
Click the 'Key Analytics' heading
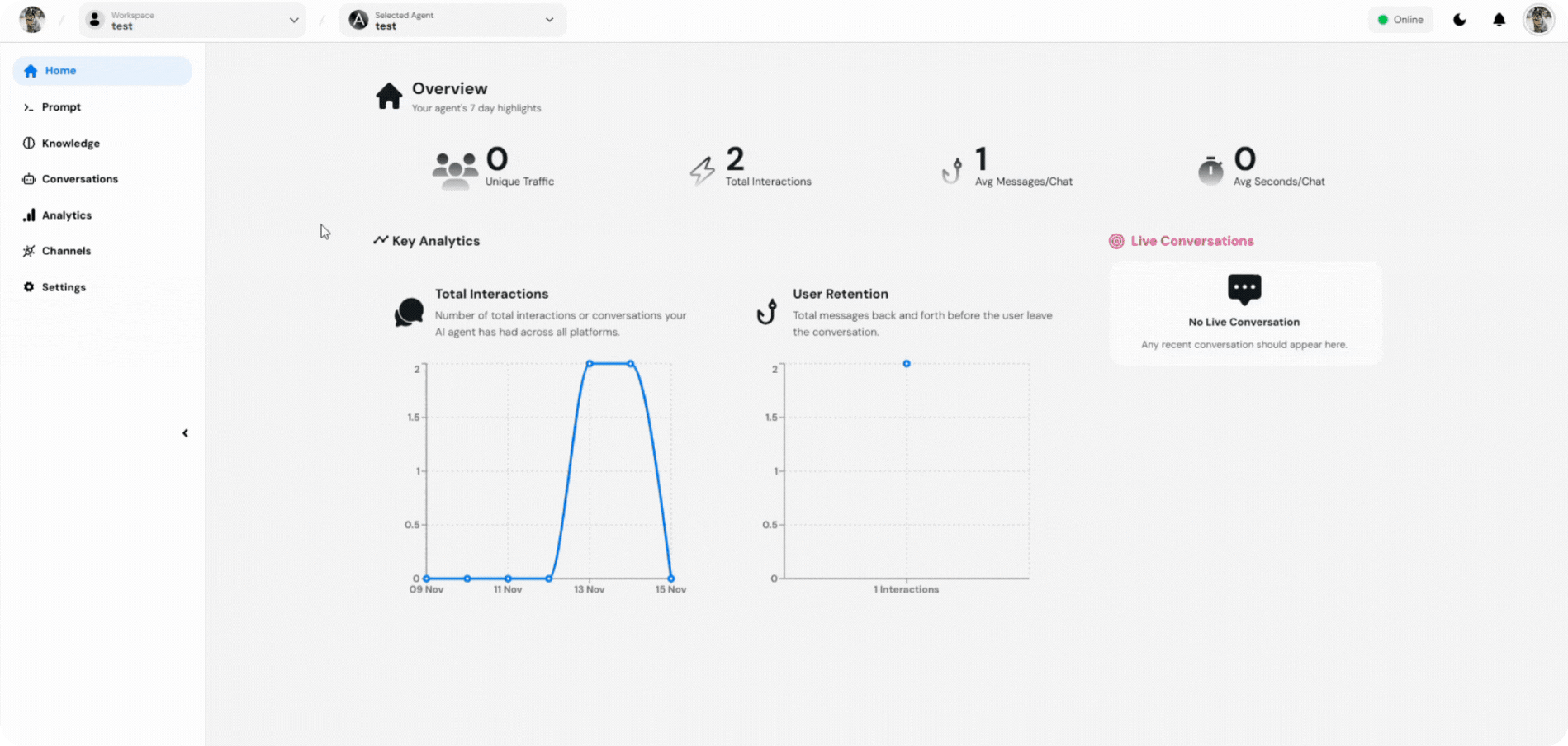pyautogui.click(x=436, y=241)
